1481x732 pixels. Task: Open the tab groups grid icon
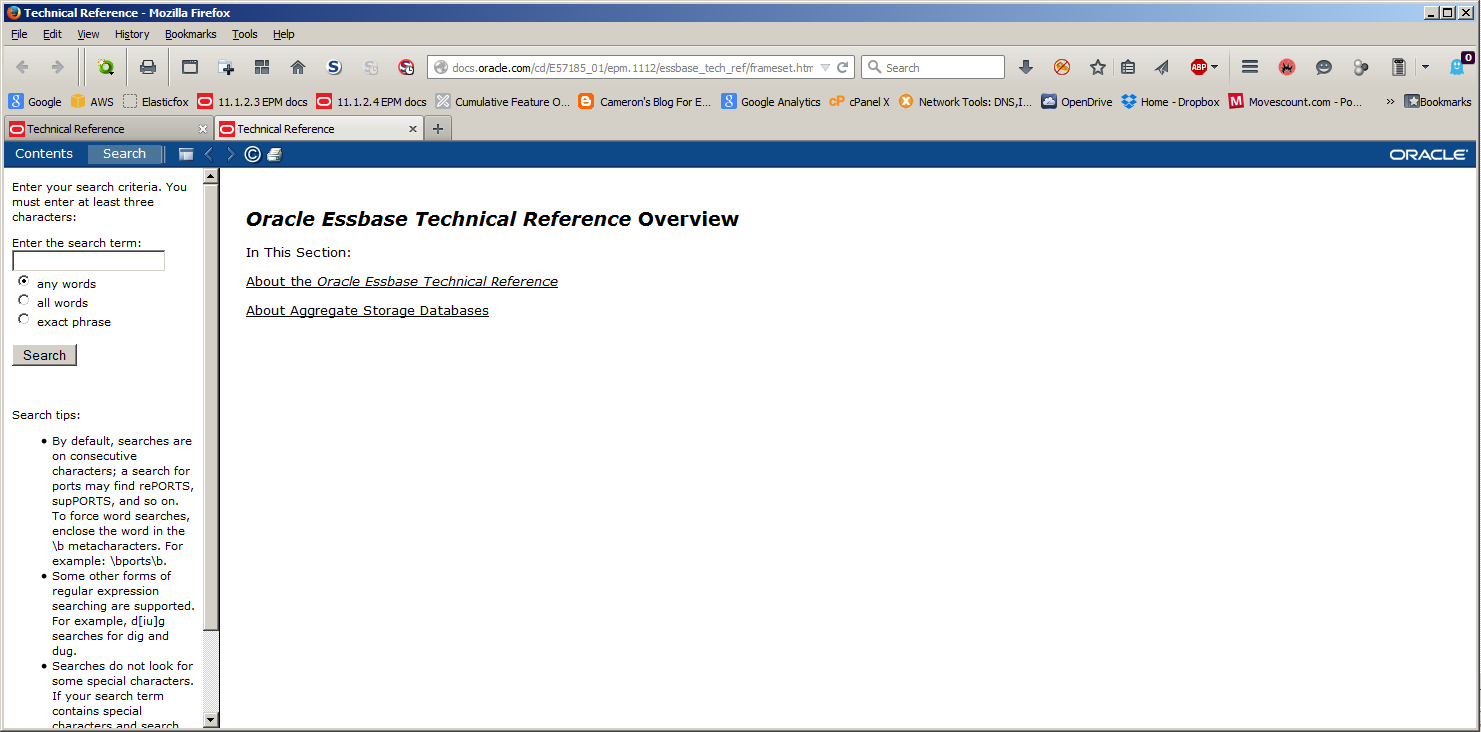[x=262, y=67]
